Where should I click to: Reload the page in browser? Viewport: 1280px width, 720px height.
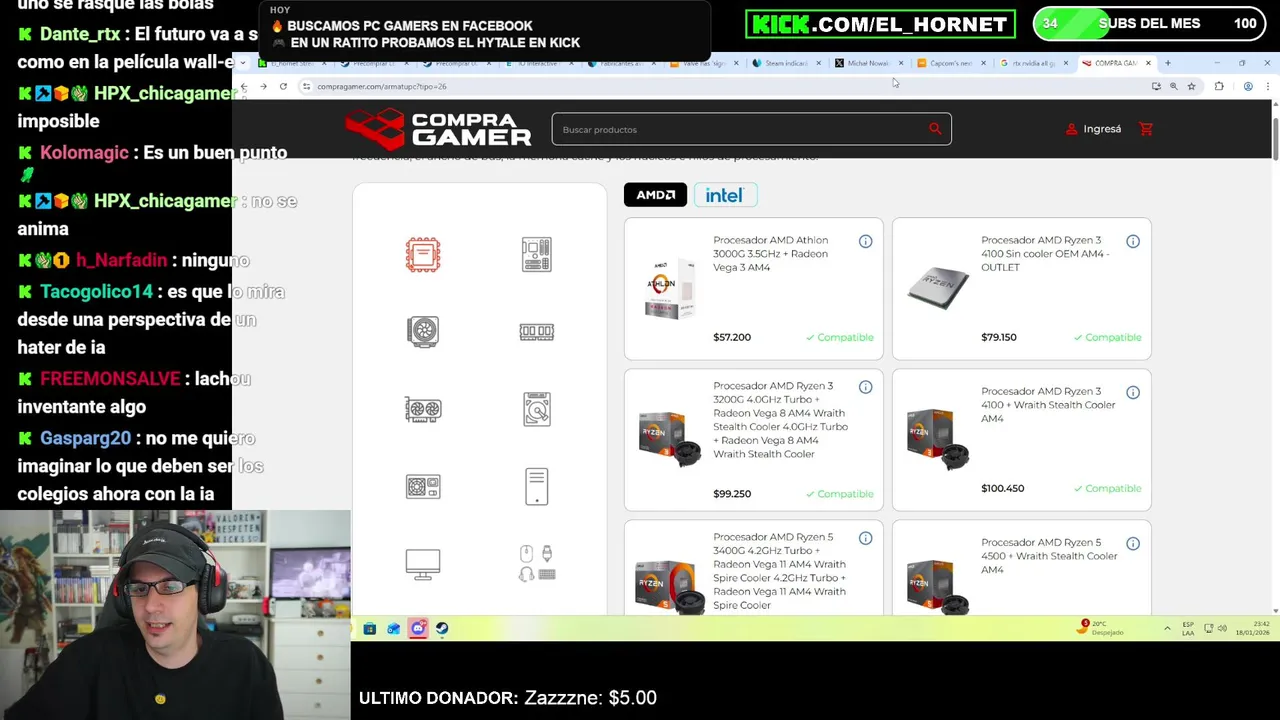pyautogui.click(x=283, y=87)
